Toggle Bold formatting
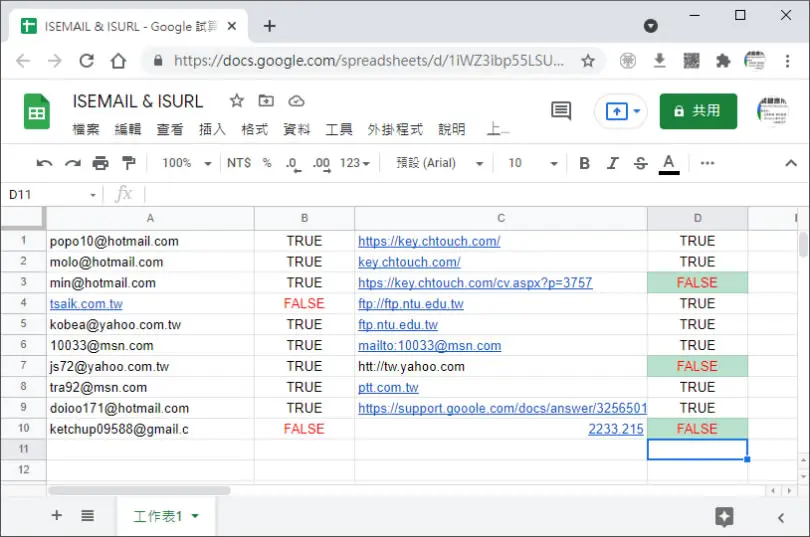This screenshot has width=810, height=537. [x=584, y=163]
